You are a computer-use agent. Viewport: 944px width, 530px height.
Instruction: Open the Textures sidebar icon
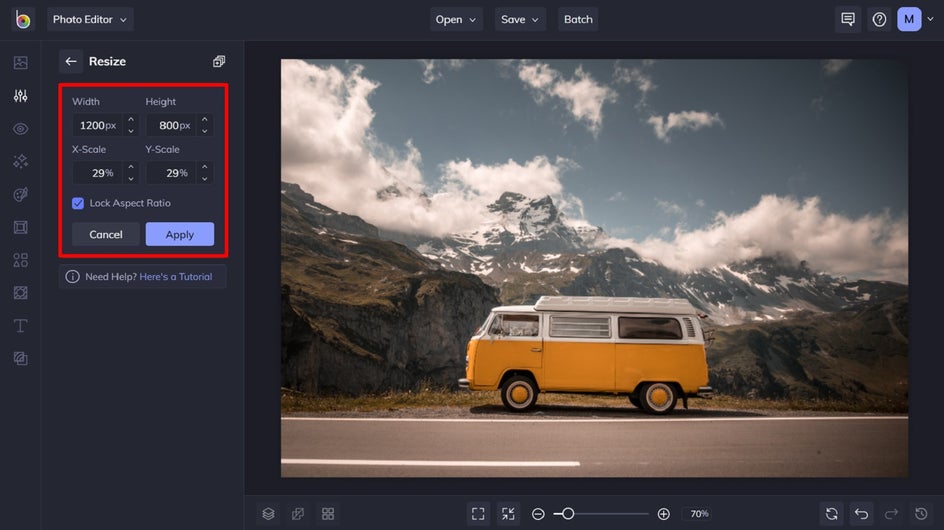[x=20, y=358]
